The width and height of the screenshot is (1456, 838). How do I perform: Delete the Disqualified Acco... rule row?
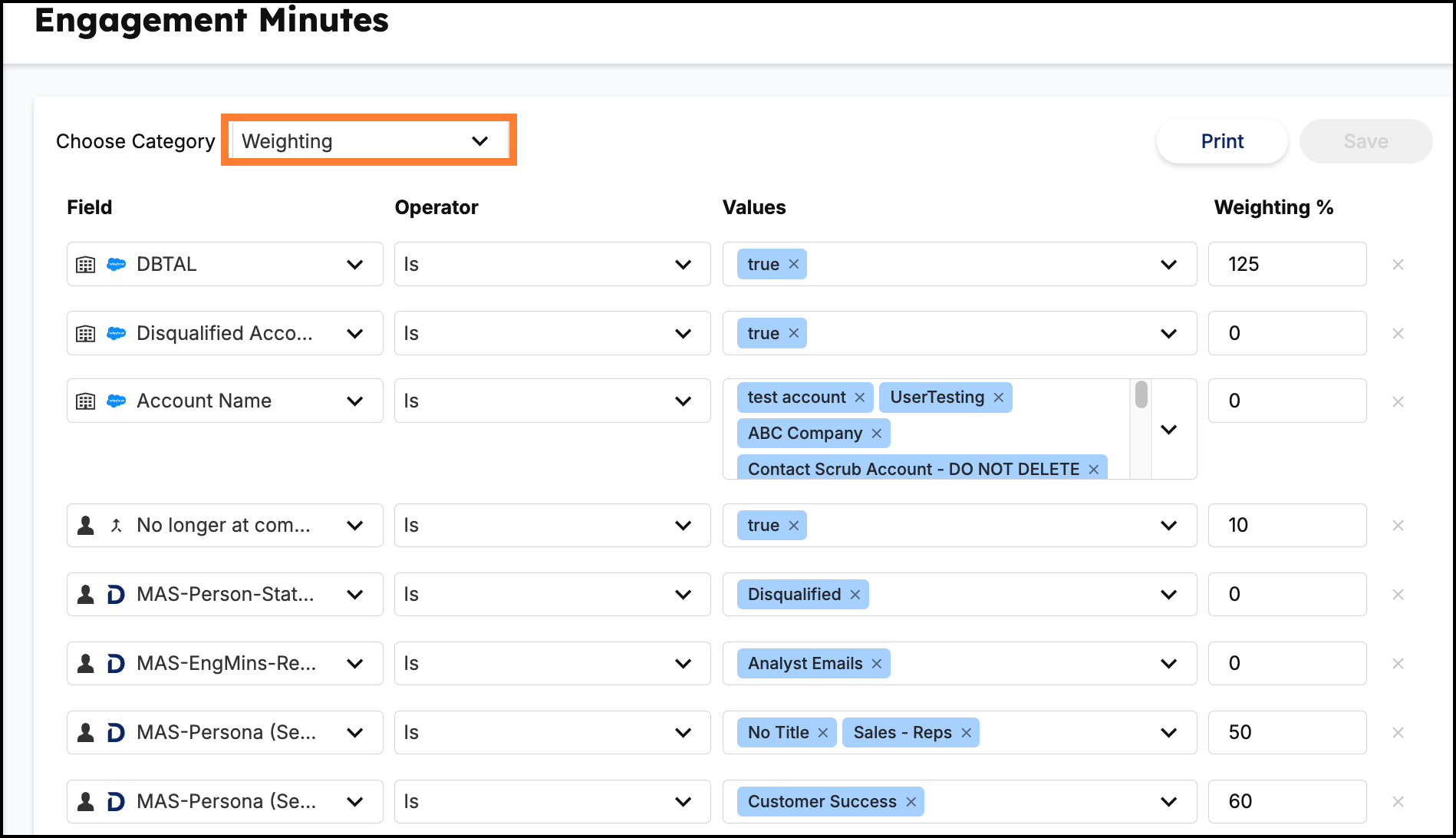(x=1398, y=333)
